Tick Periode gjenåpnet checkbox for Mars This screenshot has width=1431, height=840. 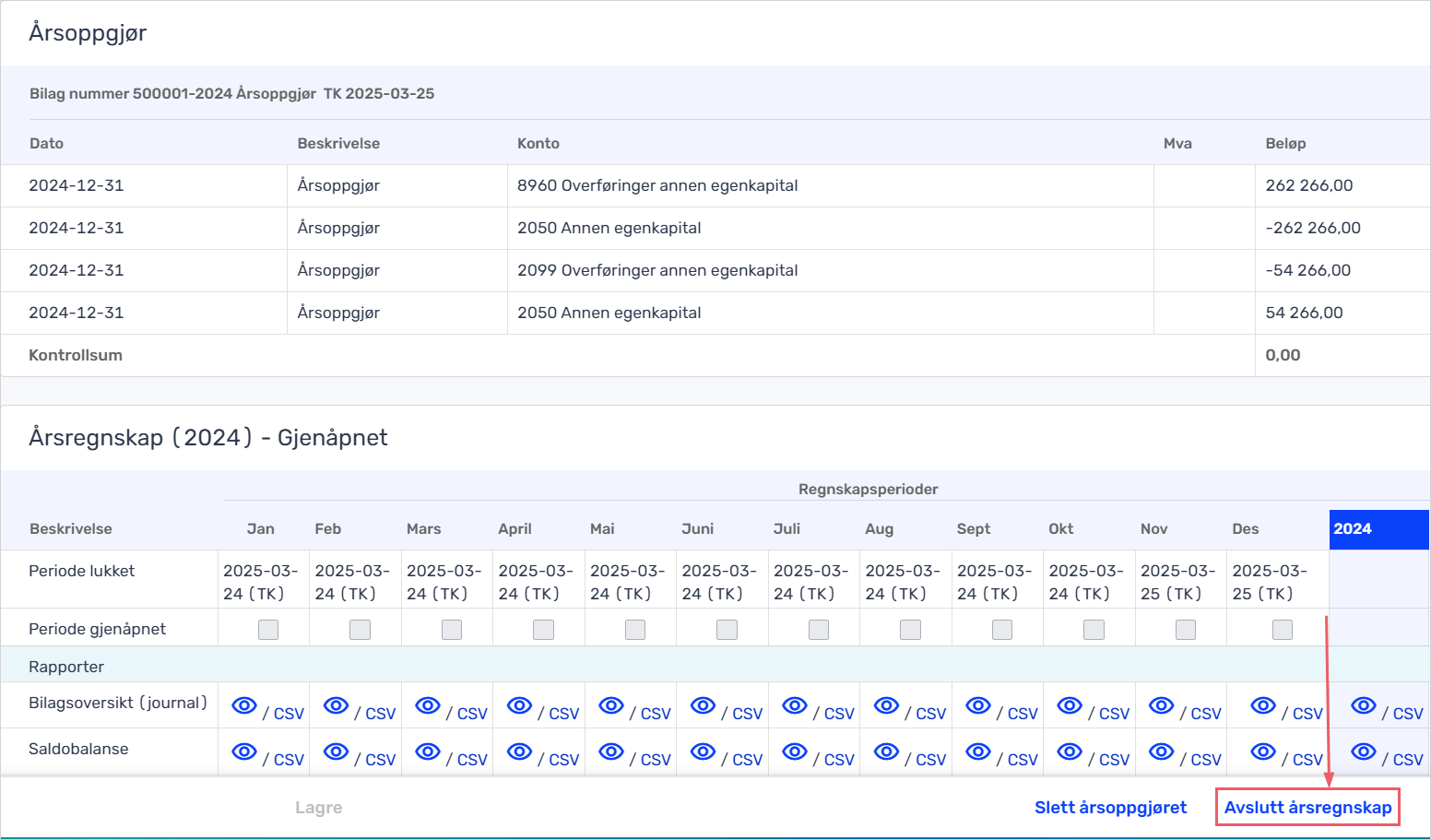coord(452,630)
